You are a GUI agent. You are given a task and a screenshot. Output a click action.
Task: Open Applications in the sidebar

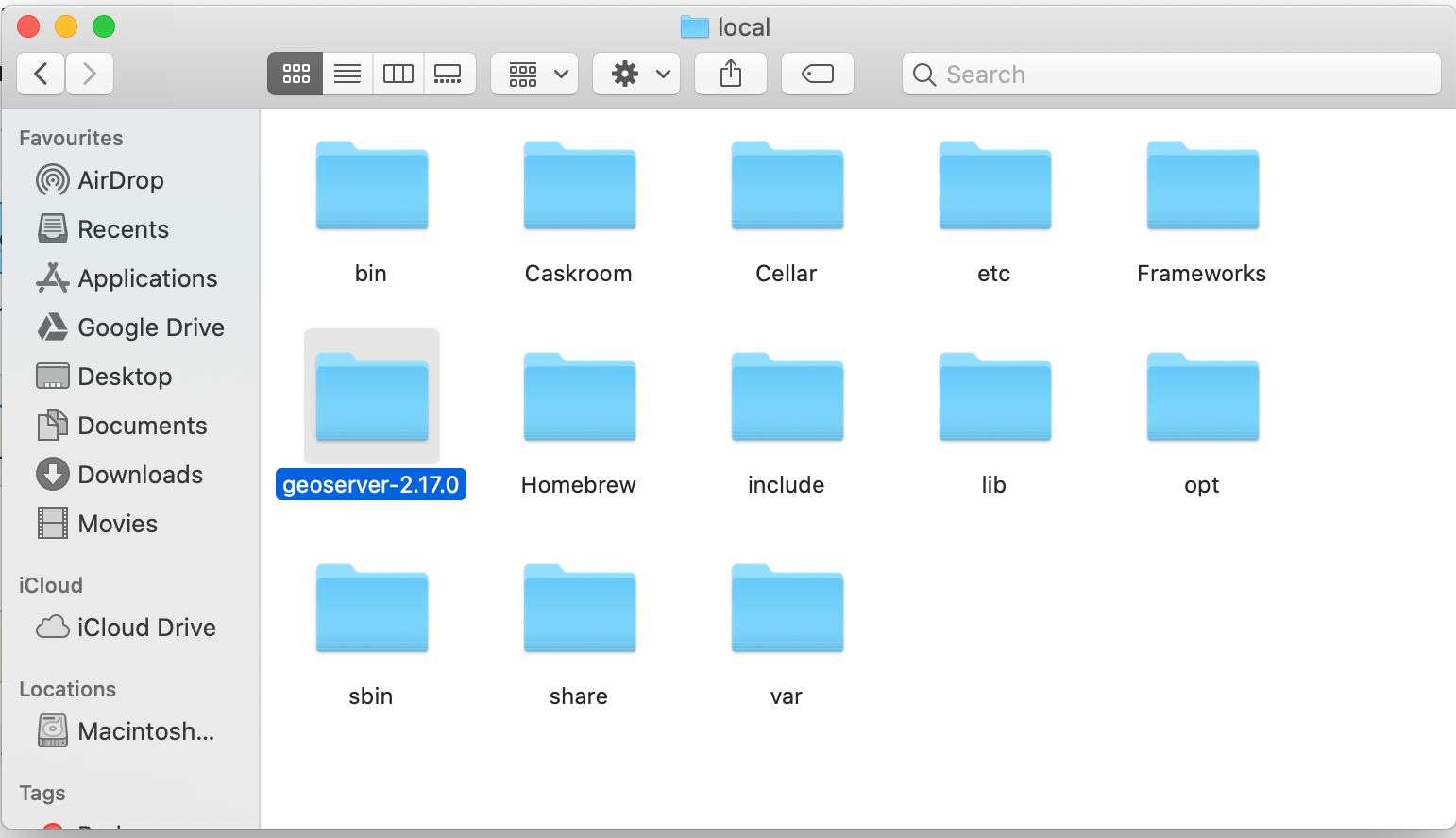(129, 278)
